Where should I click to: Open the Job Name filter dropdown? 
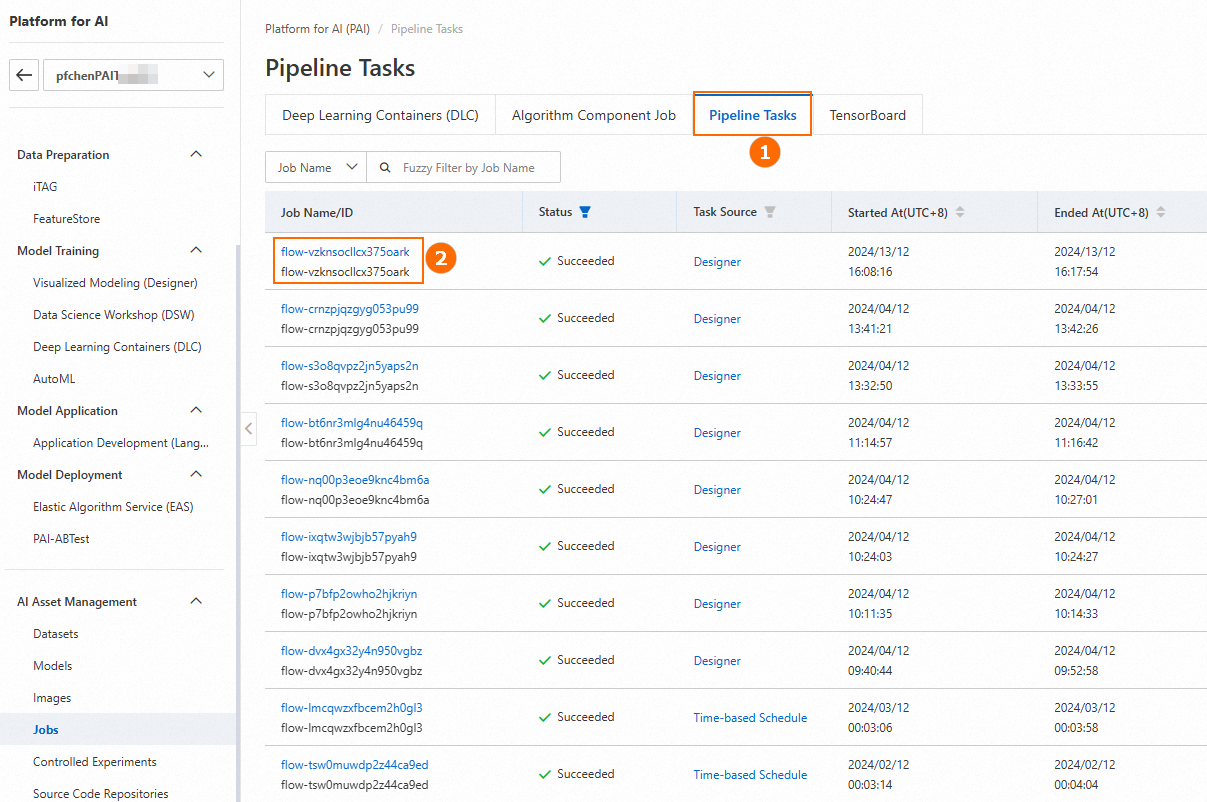[316, 168]
